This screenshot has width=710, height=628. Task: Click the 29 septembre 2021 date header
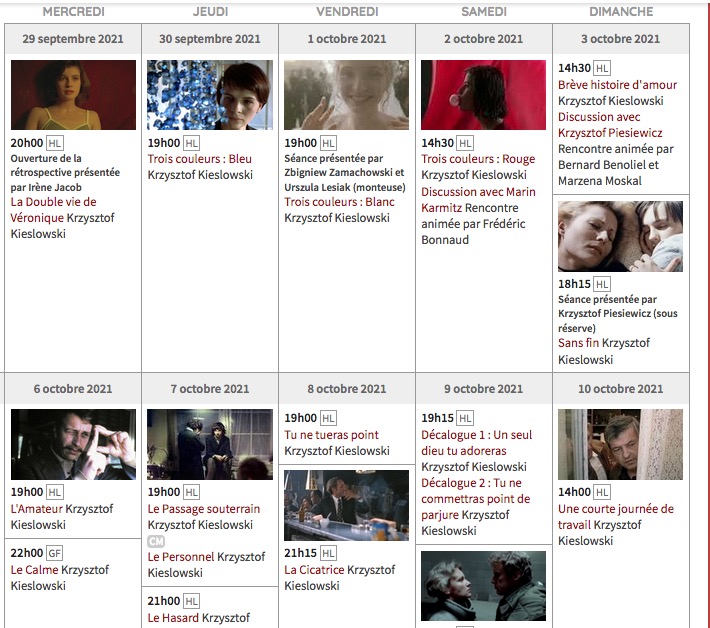point(73,39)
